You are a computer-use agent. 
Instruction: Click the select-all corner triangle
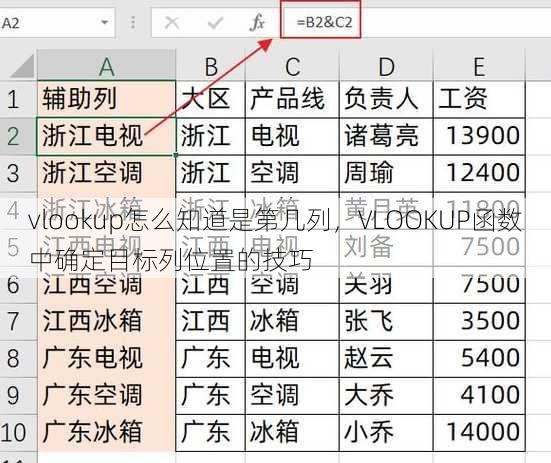coord(21,65)
